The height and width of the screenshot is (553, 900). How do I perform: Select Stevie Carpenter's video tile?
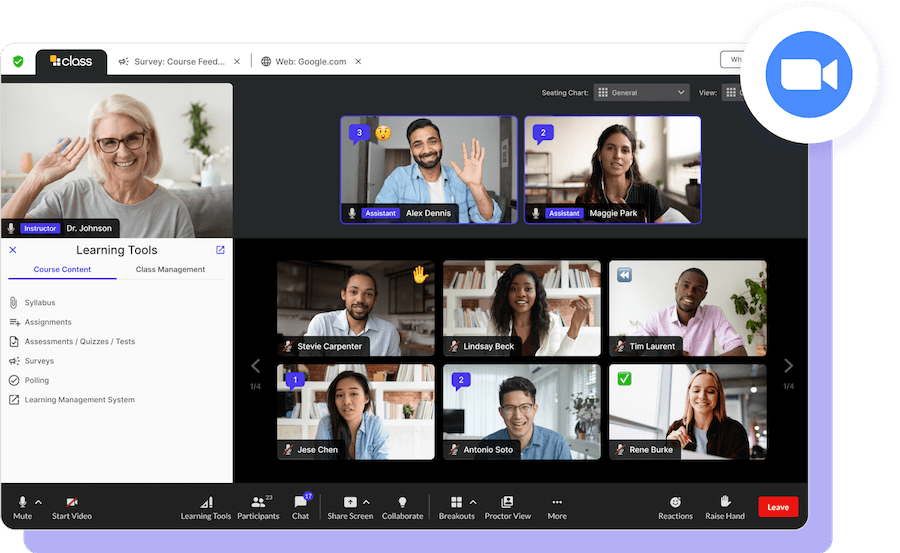pyautogui.click(x=355, y=308)
